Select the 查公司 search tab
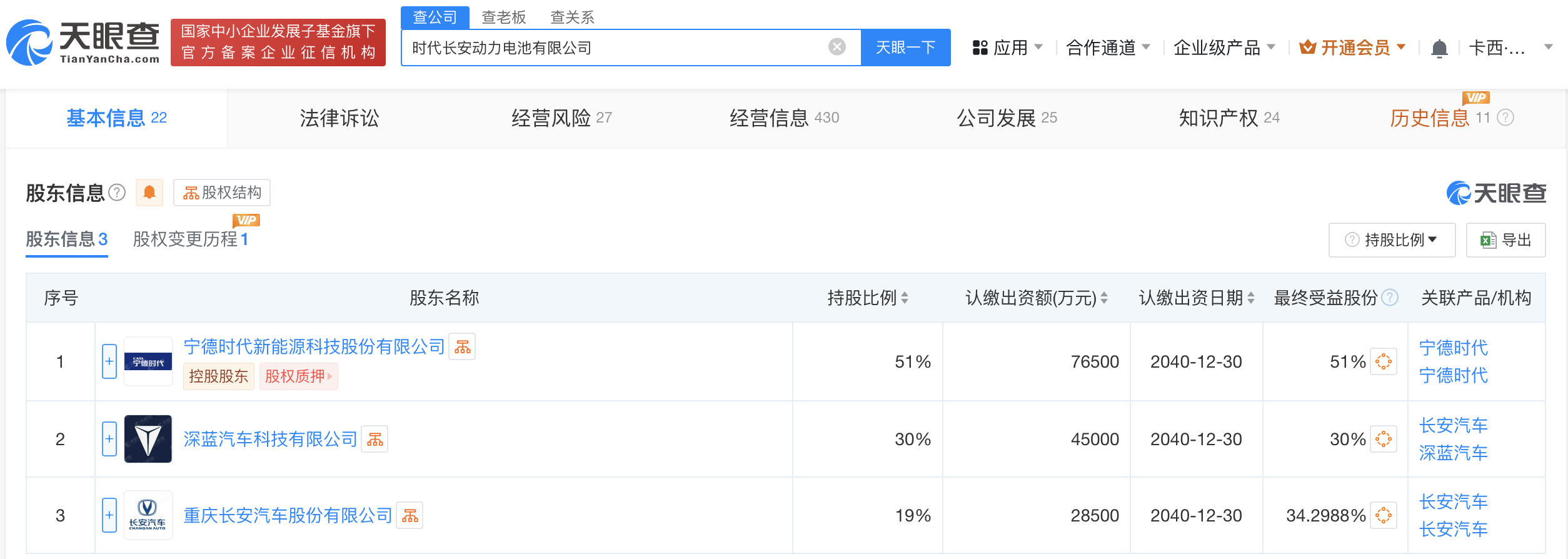This screenshot has width=1568, height=559. point(435,17)
